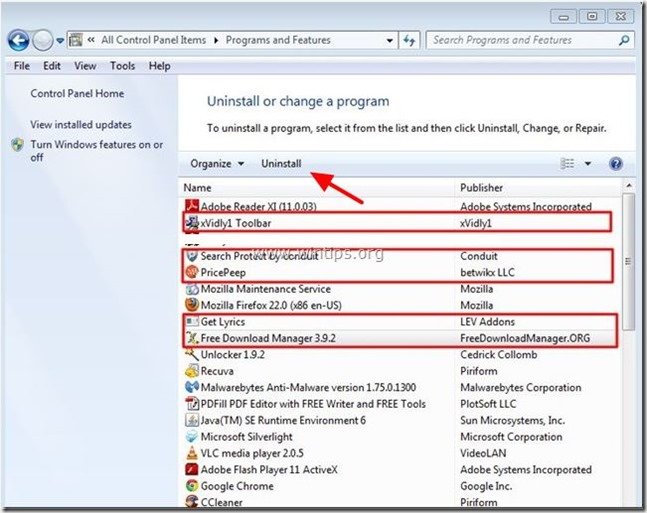Open the View menu
647x513 pixels.
click(x=85, y=66)
